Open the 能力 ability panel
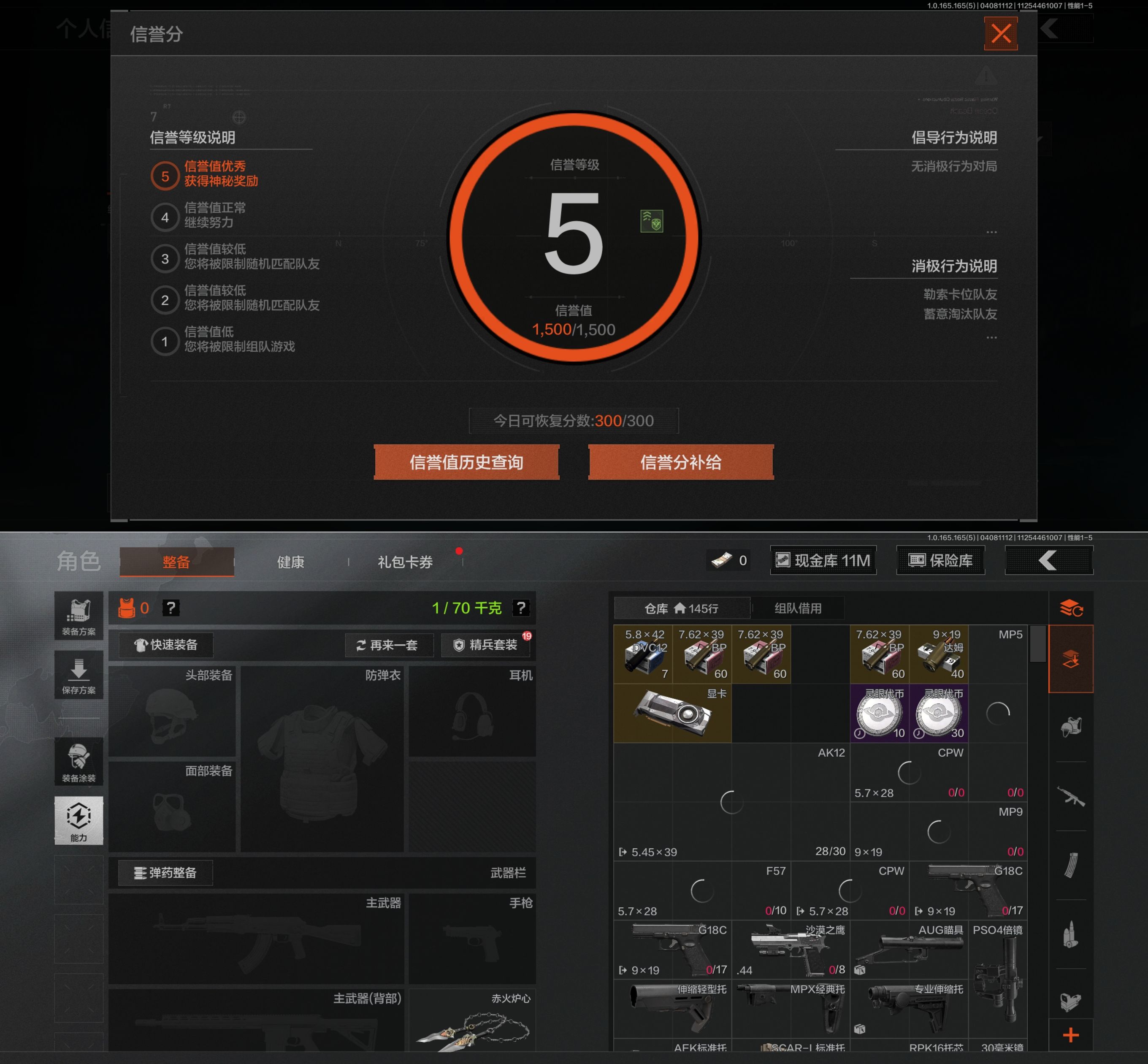 click(79, 820)
